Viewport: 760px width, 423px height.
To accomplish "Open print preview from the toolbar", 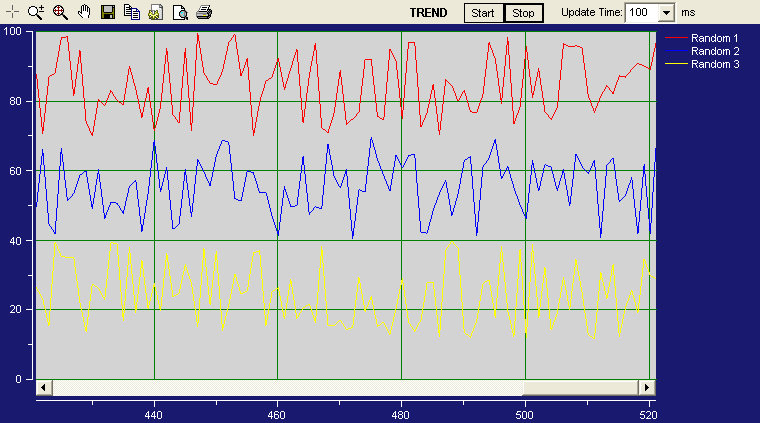I will pyautogui.click(x=180, y=13).
